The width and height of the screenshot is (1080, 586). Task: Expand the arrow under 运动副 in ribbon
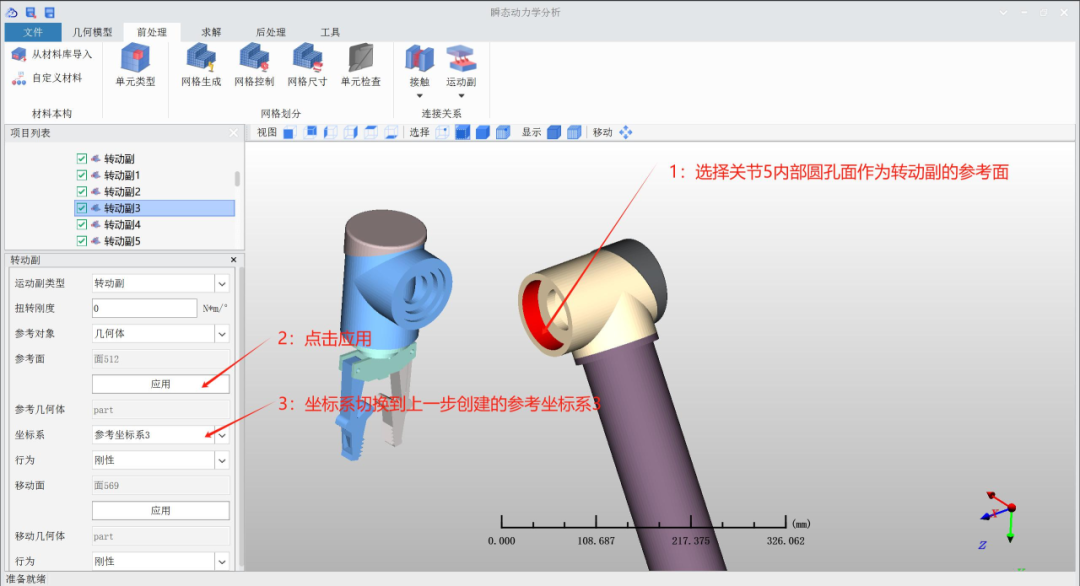pos(461,96)
